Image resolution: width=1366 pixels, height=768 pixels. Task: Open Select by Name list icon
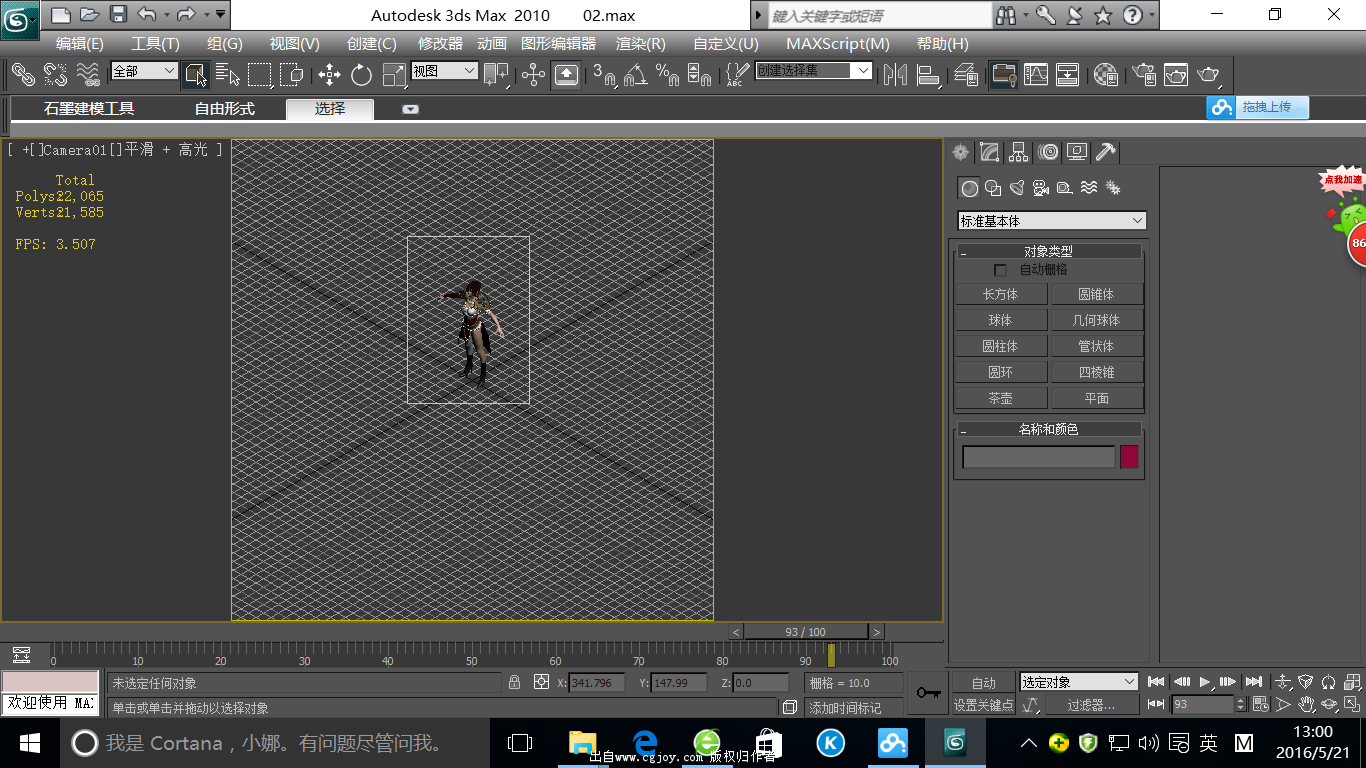[x=228, y=74]
